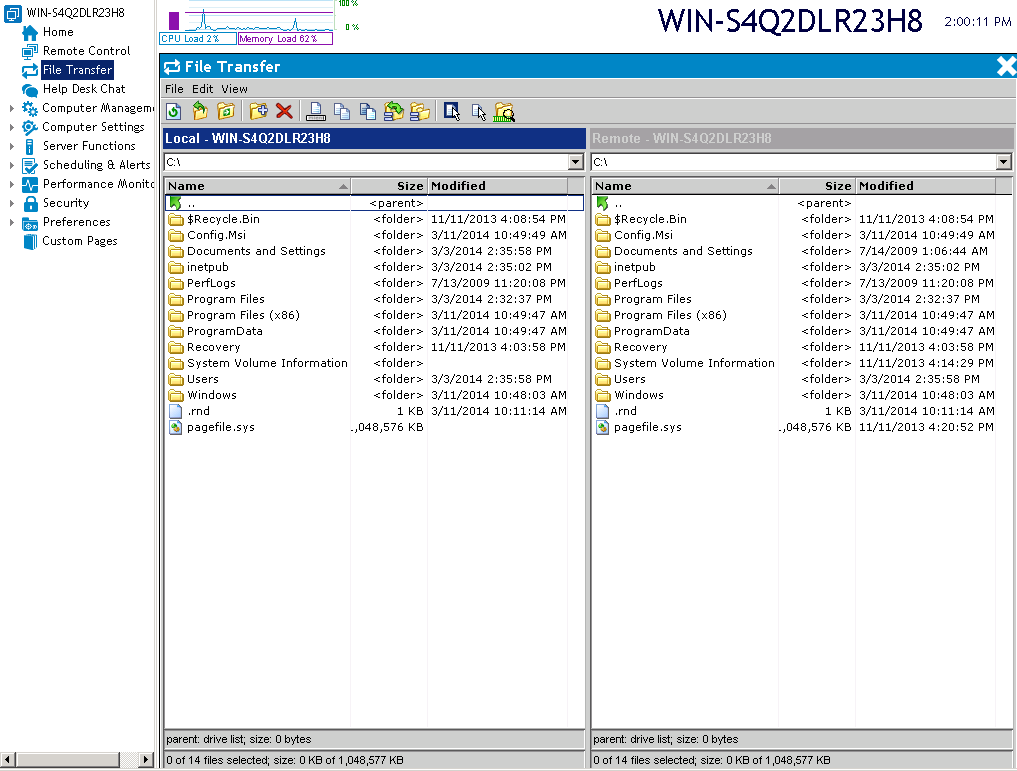
Task: Sort Remote pane by Size column
Action: pos(817,186)
